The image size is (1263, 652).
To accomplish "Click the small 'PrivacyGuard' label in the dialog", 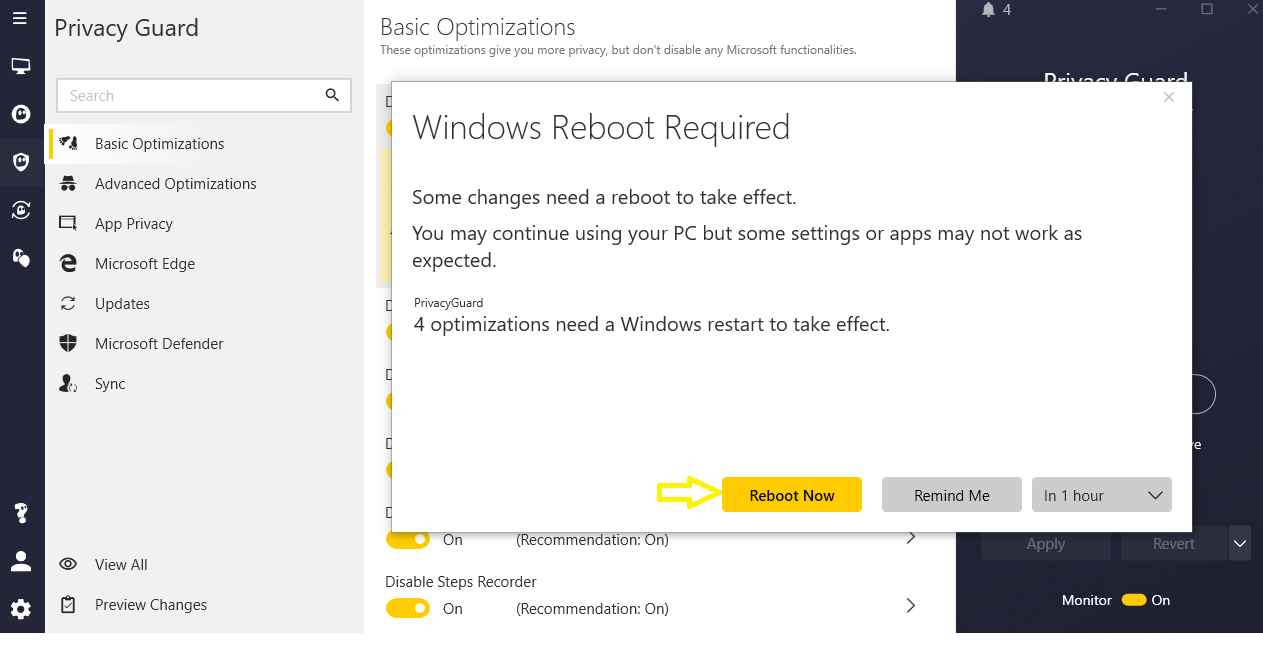I will 449,302.
